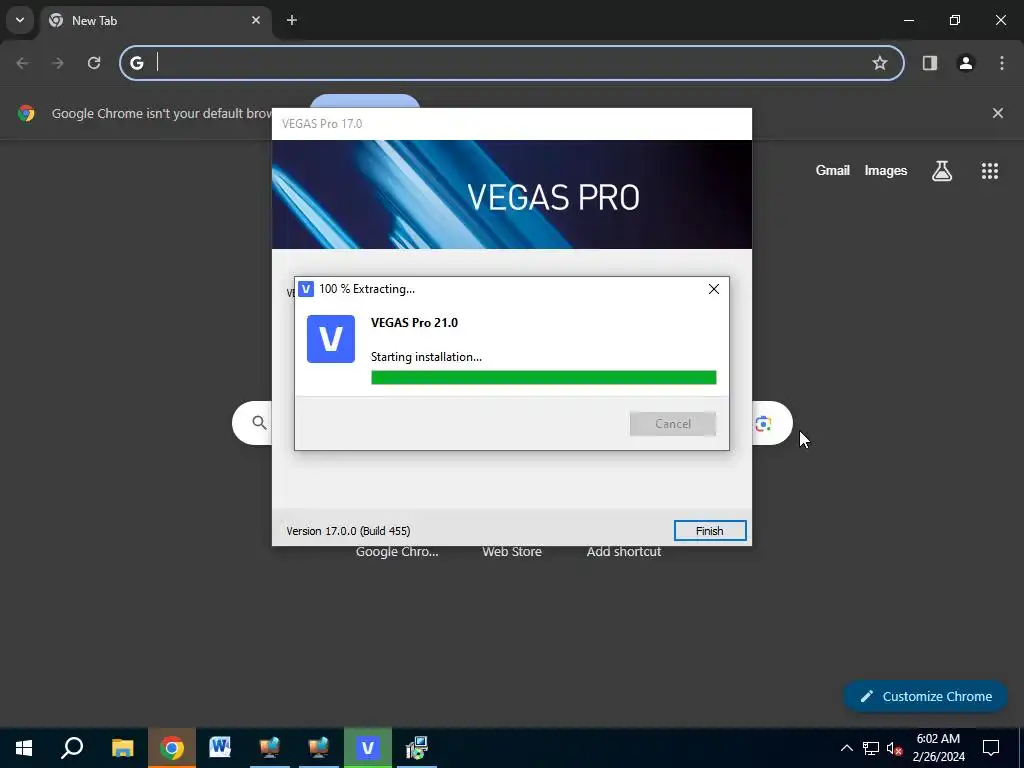The image size is (1024, 768).
Task: Reload the page in Chrome
Action: pyautogui.click(x=94, y=63)
